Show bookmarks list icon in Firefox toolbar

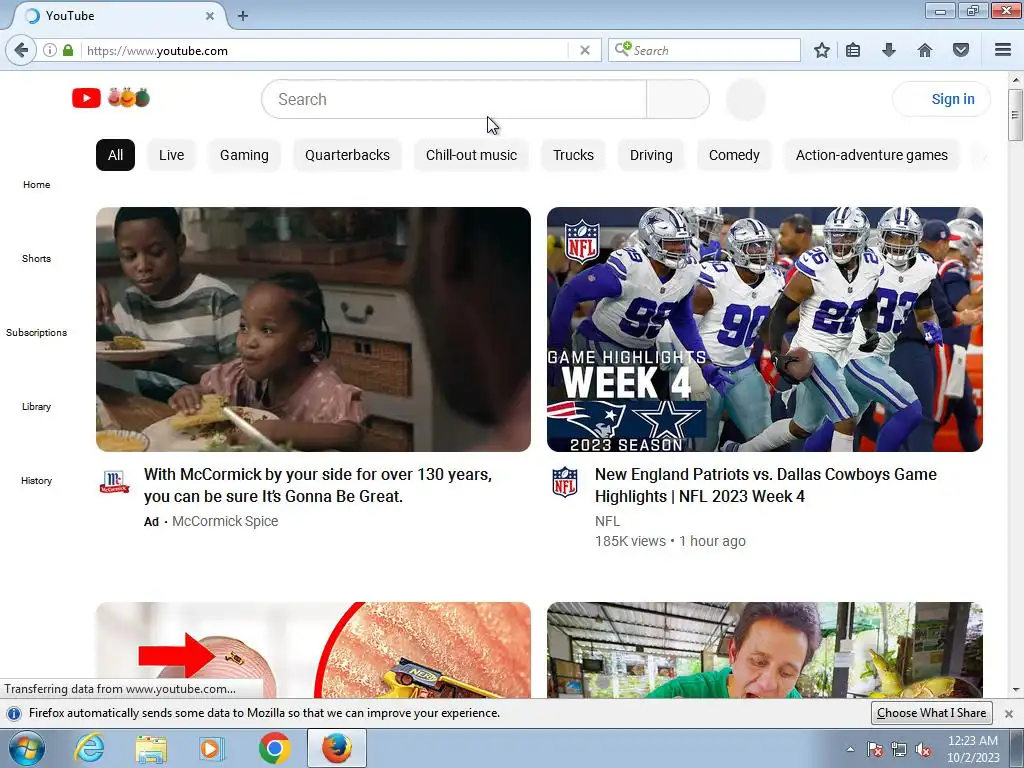(853, 50)
